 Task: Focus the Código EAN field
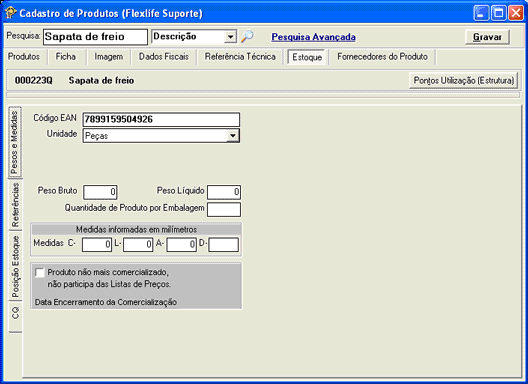coord(161,120)
